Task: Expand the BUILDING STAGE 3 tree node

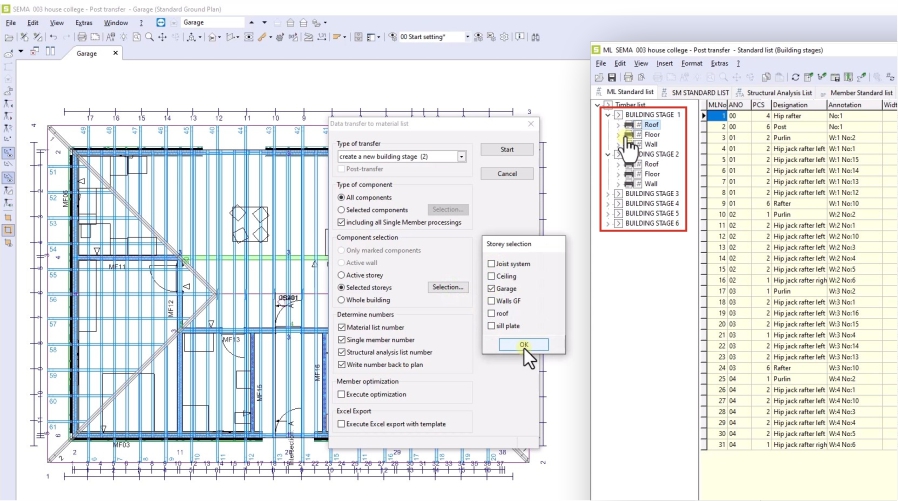Action: [608, 194]
